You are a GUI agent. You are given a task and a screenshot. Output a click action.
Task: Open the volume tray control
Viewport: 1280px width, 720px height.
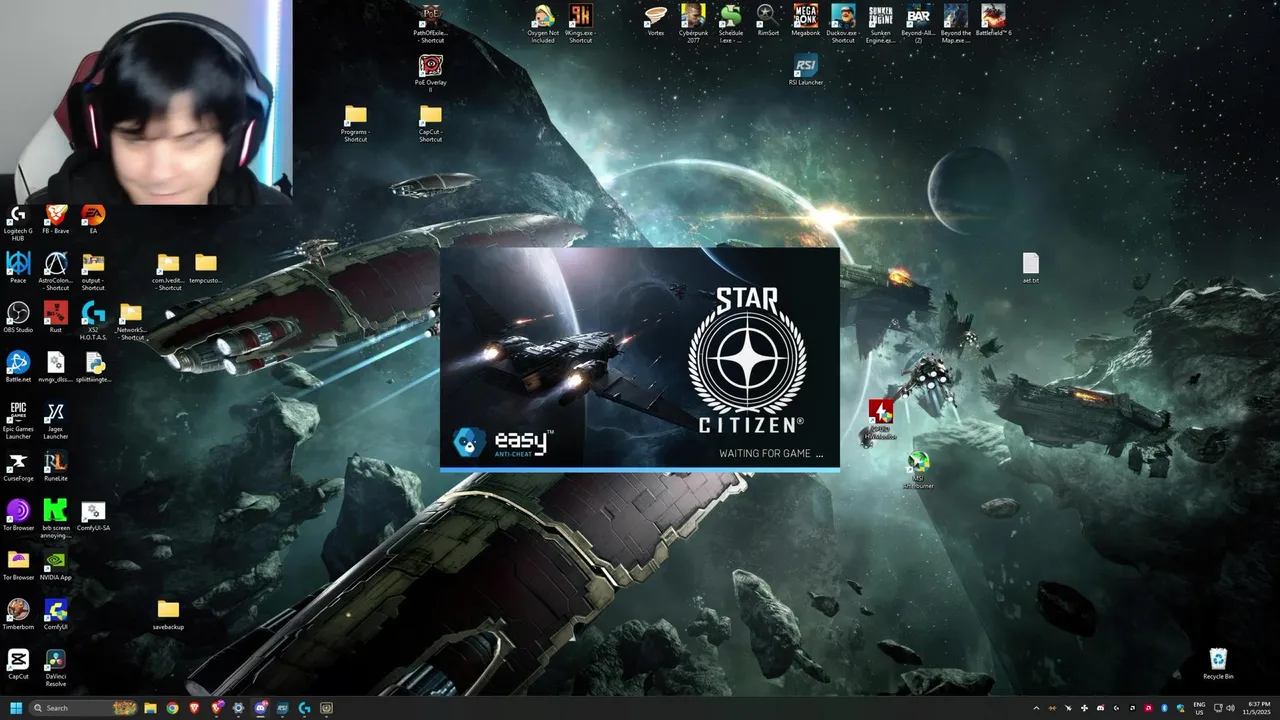coord(1229,708)
